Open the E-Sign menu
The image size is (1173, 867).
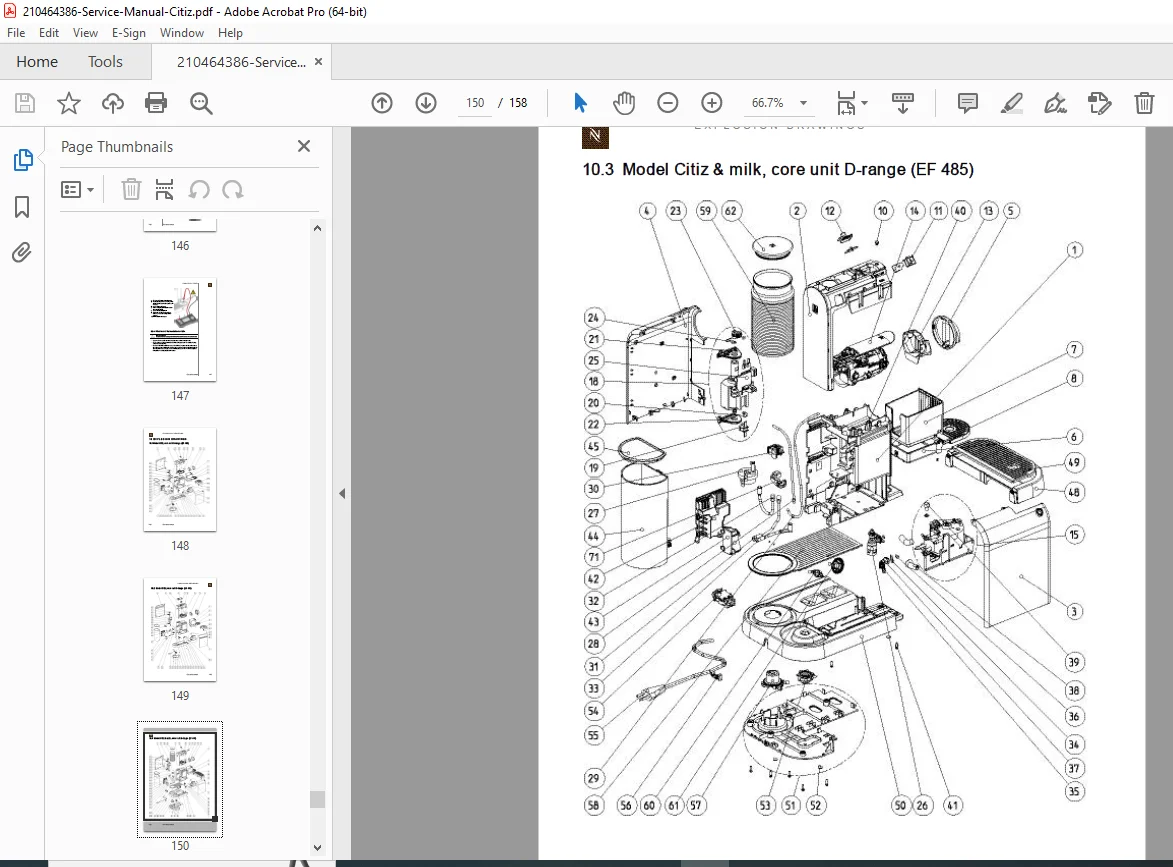pos(129,33)
